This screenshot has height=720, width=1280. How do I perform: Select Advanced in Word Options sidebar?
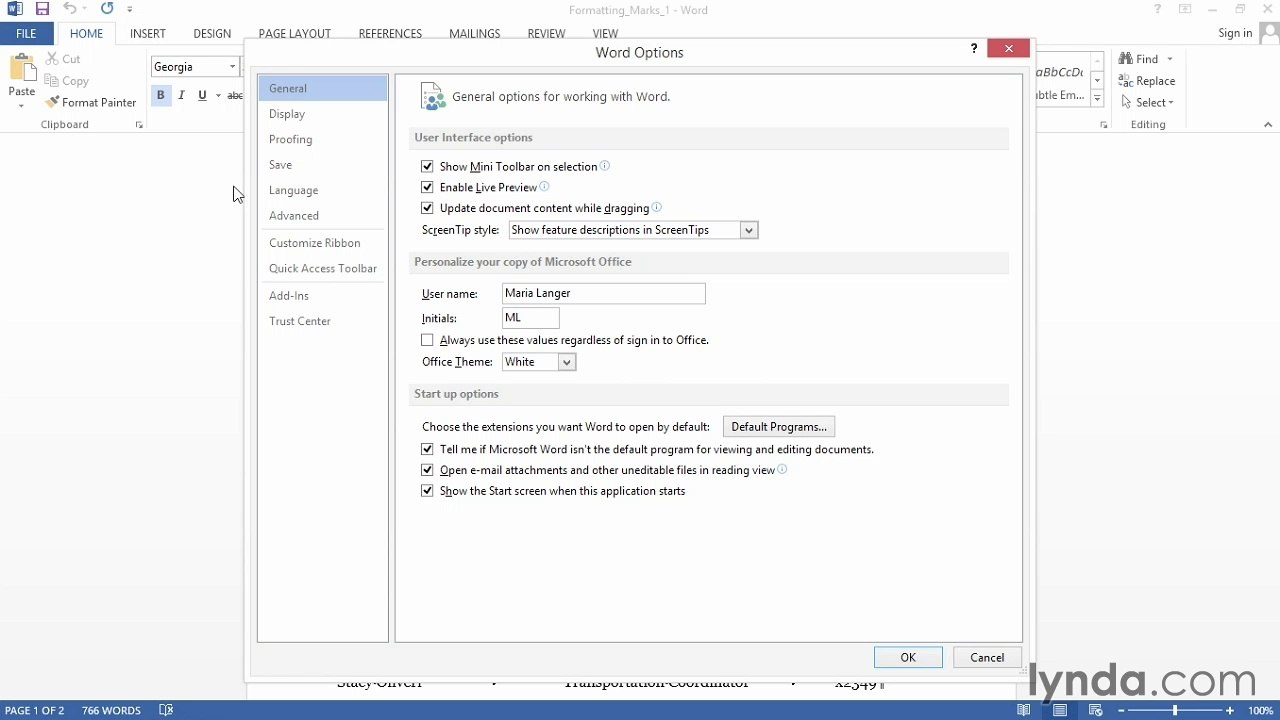[x=322, y=215]
